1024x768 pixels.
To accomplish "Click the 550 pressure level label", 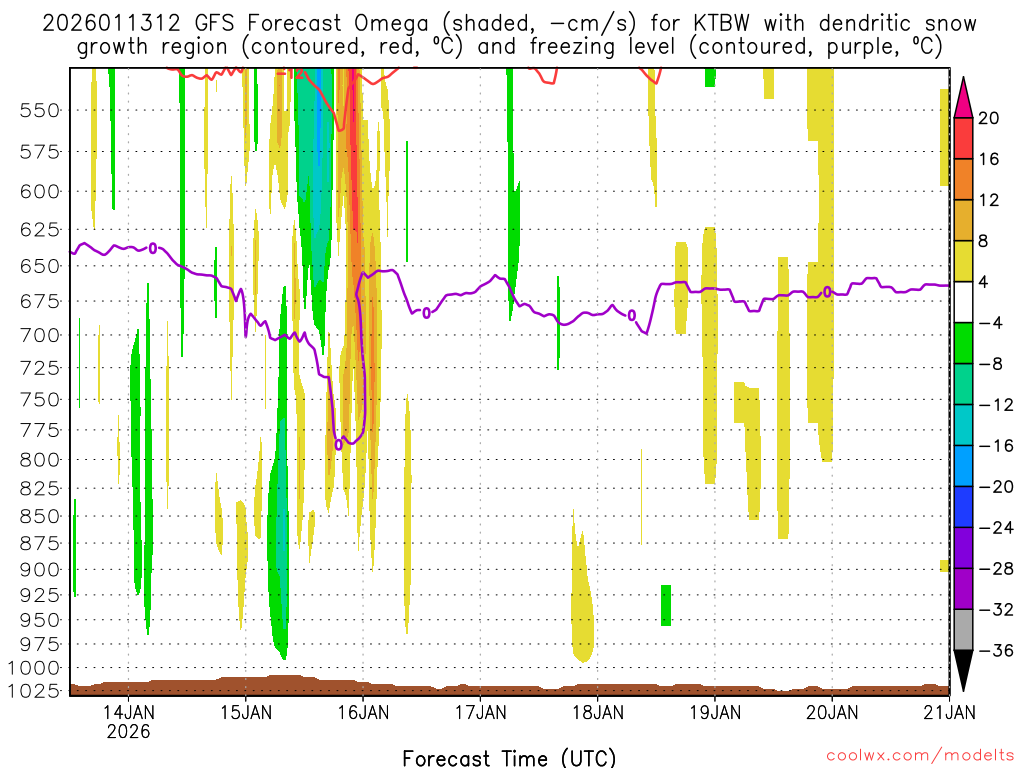I will pyautogui.click(x=40, y=110).
